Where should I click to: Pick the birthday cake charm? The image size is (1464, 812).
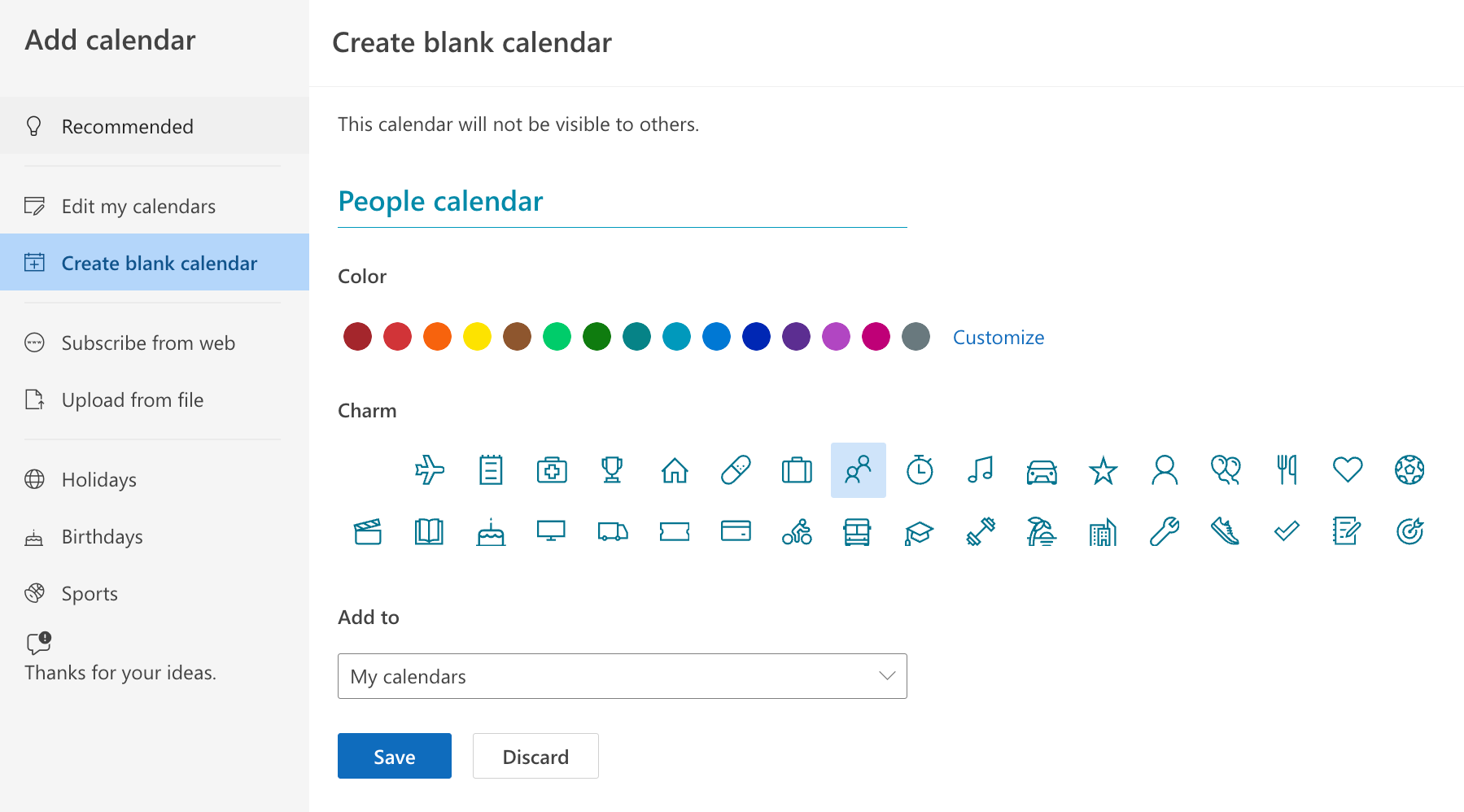coord(491,532)
